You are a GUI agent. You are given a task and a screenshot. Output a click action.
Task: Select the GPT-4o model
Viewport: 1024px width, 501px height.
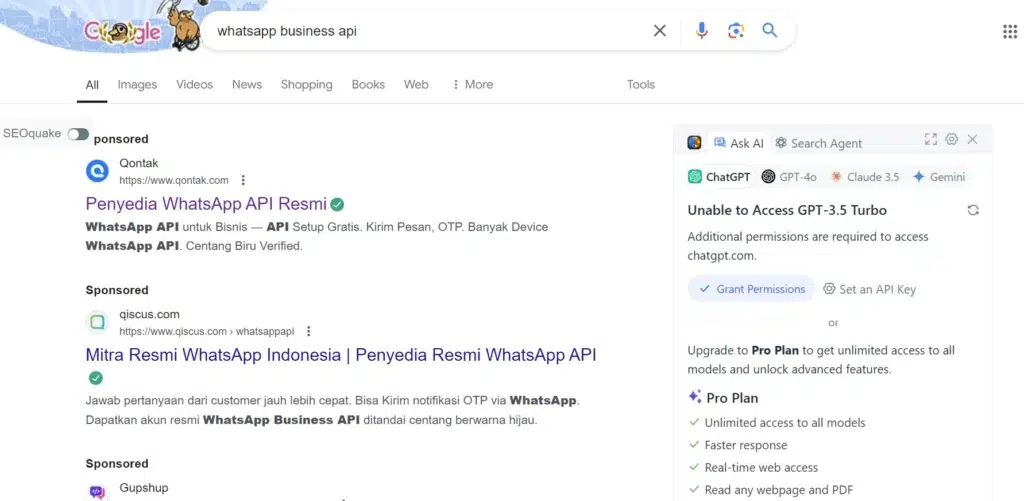pyautogui.click(x=789, y=177)
